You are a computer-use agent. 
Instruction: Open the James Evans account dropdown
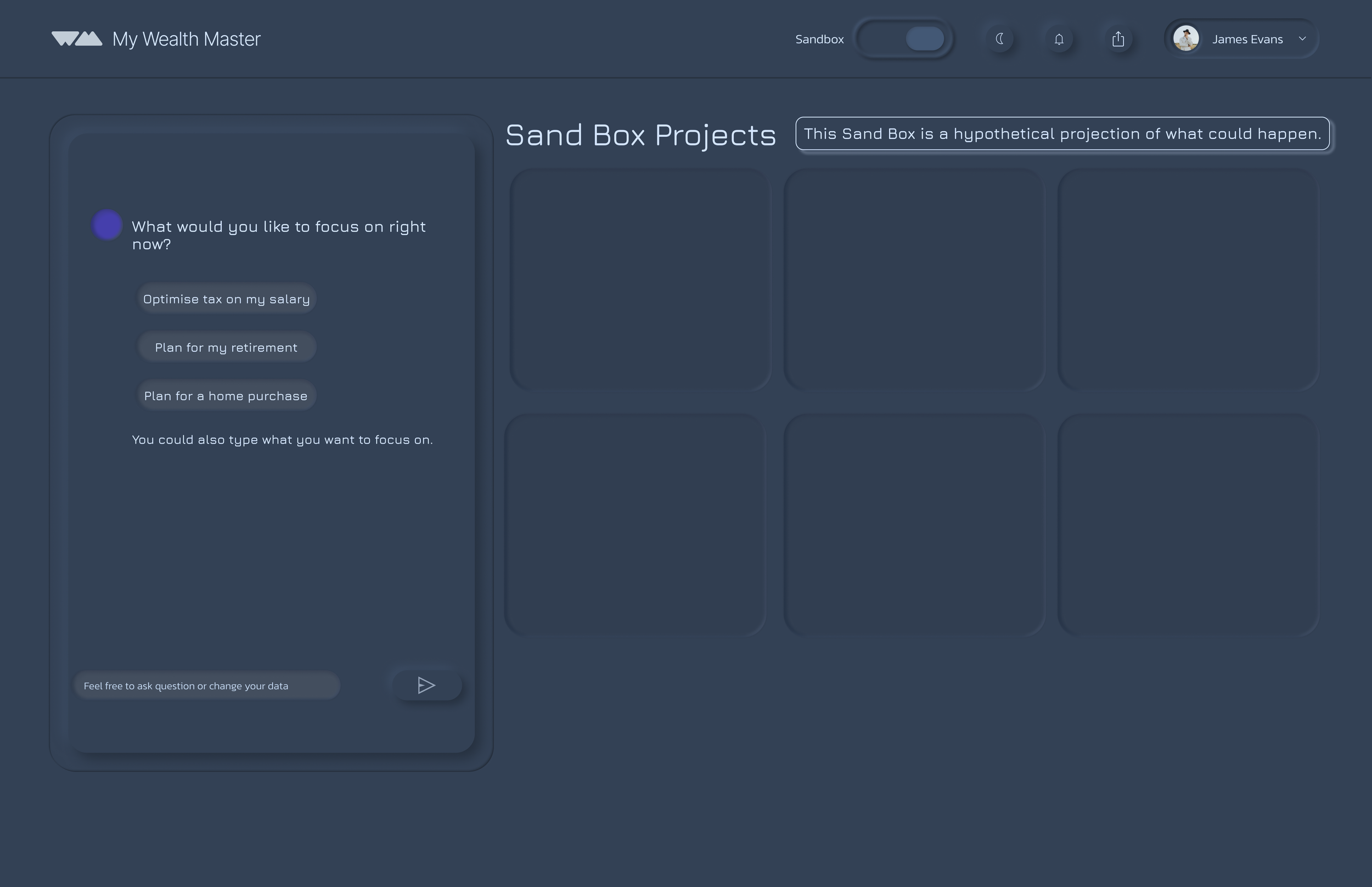coord(1246,38)
